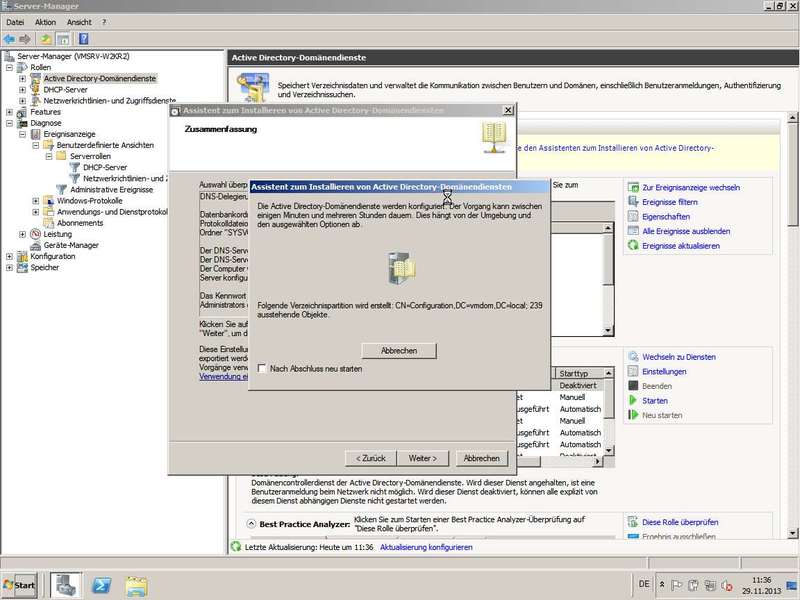Click the Geräte-Manager icon in the tree
Image resolution: width=800 pixels, height=600 pixels.
tap(36, 245)
